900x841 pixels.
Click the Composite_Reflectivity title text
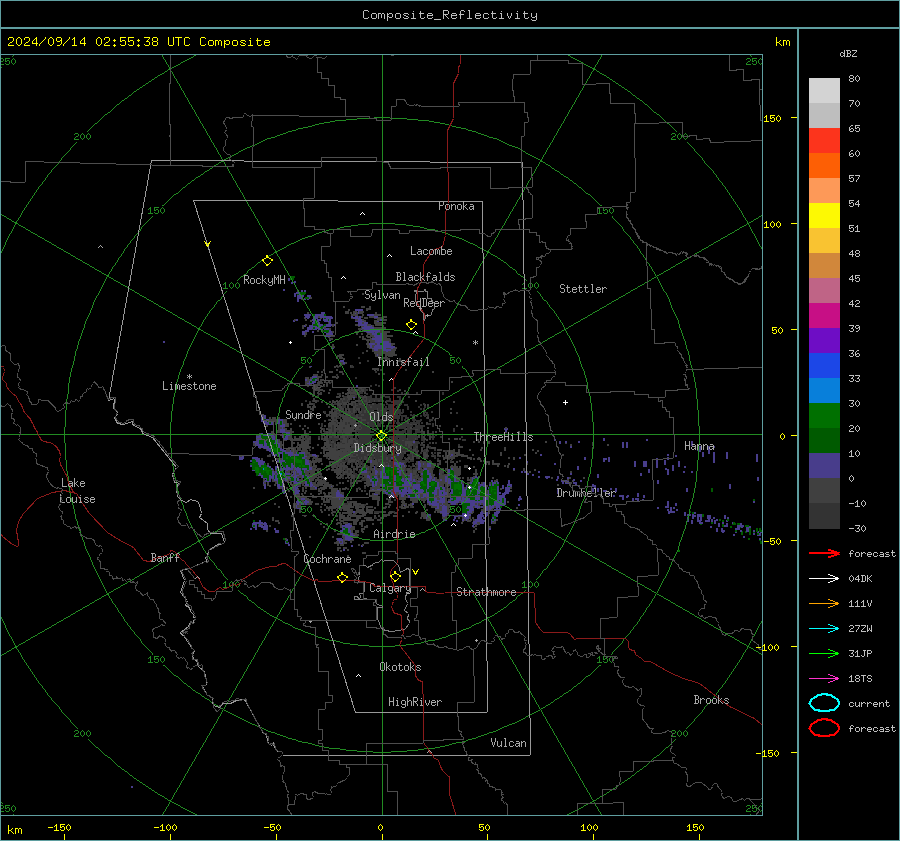point(450,15)
